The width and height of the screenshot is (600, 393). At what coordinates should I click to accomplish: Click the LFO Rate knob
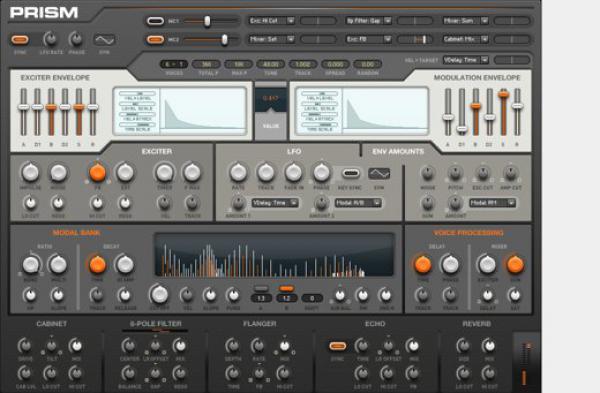coord(238,173)
